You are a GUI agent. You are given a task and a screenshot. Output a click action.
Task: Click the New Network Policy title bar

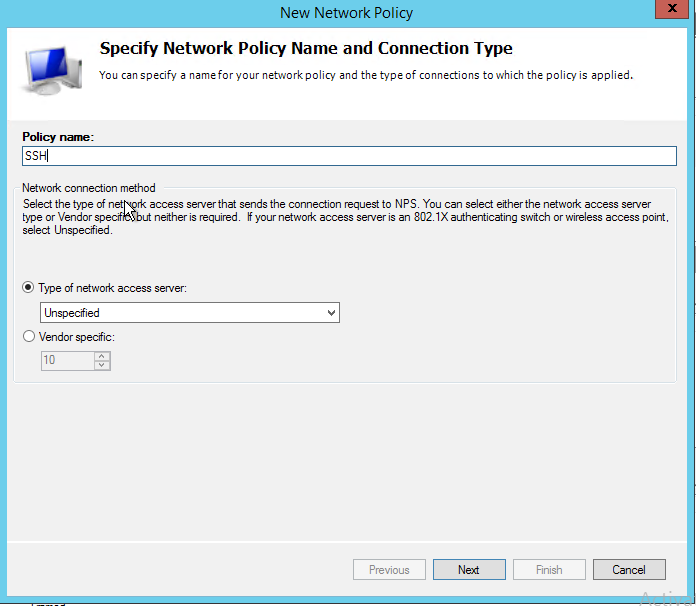(x=347, y=13)
